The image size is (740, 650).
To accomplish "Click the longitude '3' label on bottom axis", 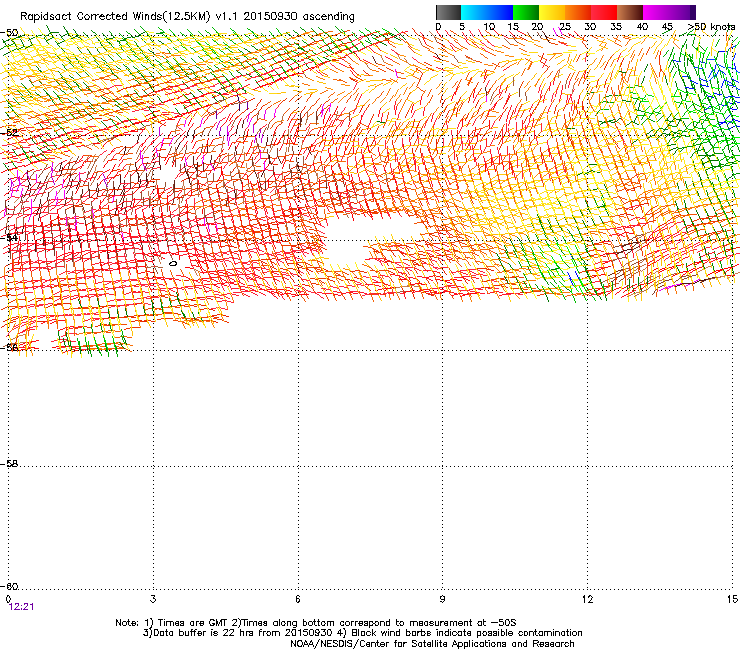I will 153,599.
